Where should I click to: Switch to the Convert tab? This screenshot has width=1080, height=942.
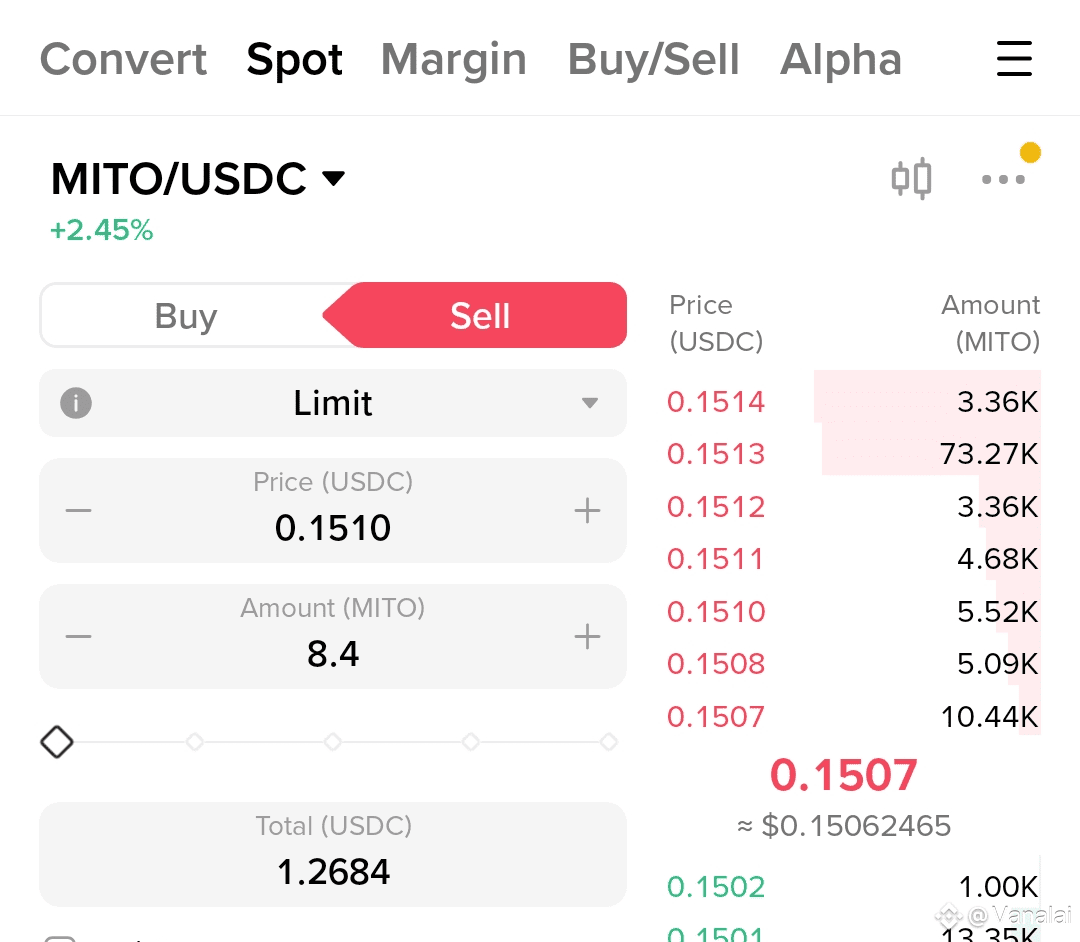click(123, 59)
